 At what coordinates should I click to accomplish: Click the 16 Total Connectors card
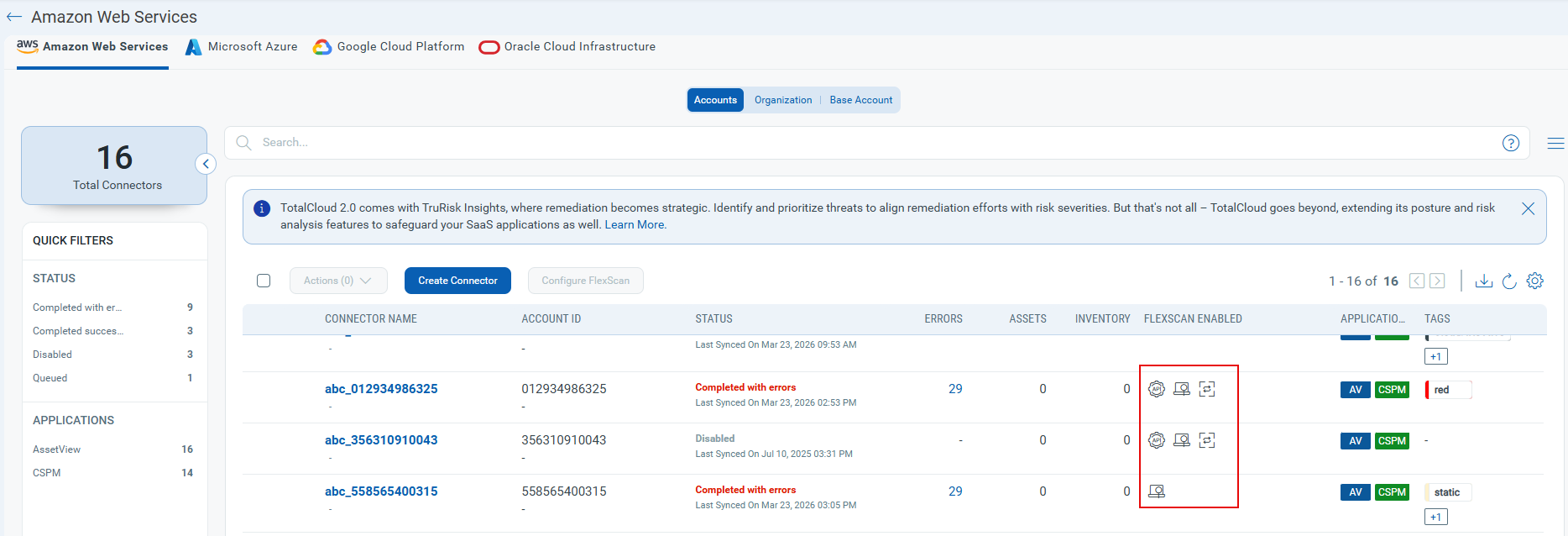click(114, 166)
